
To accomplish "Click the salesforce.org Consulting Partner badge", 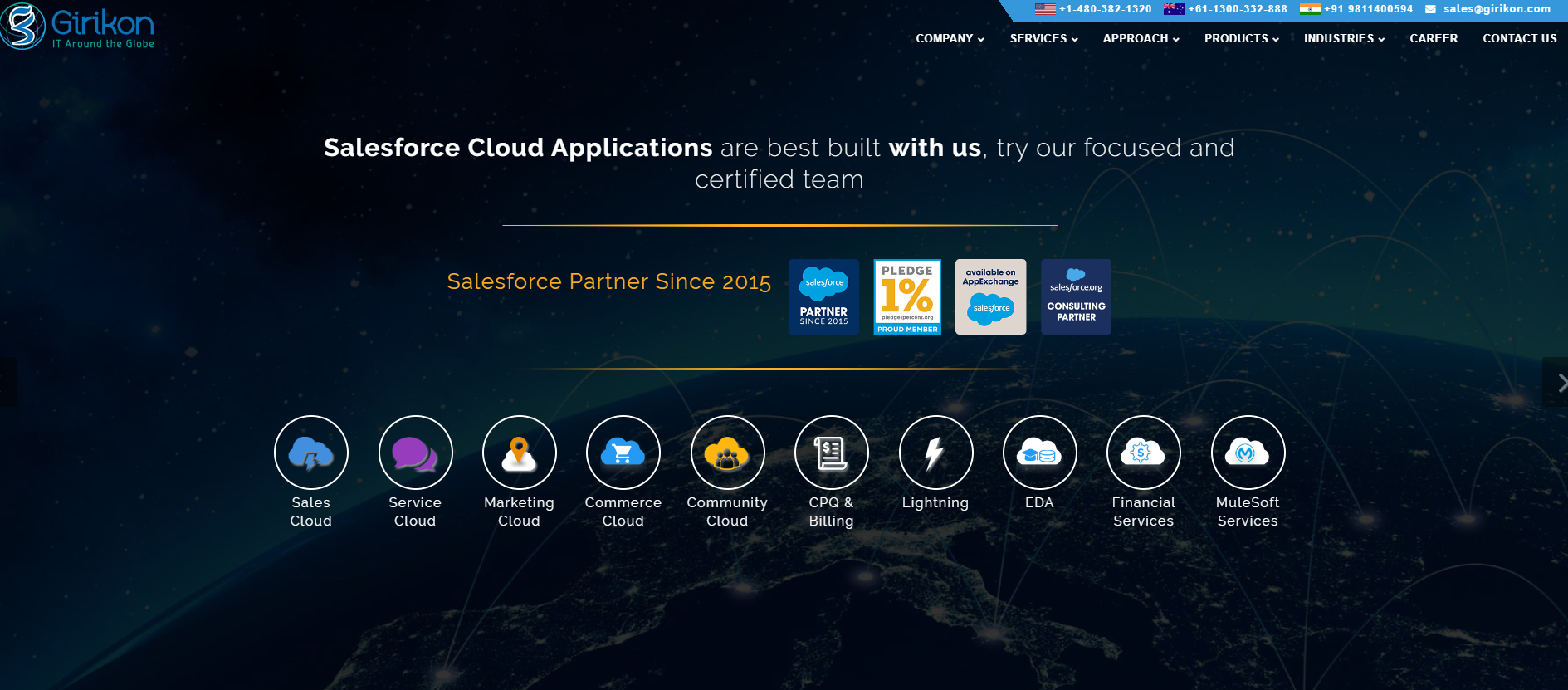I will [x=1076, y=297].
